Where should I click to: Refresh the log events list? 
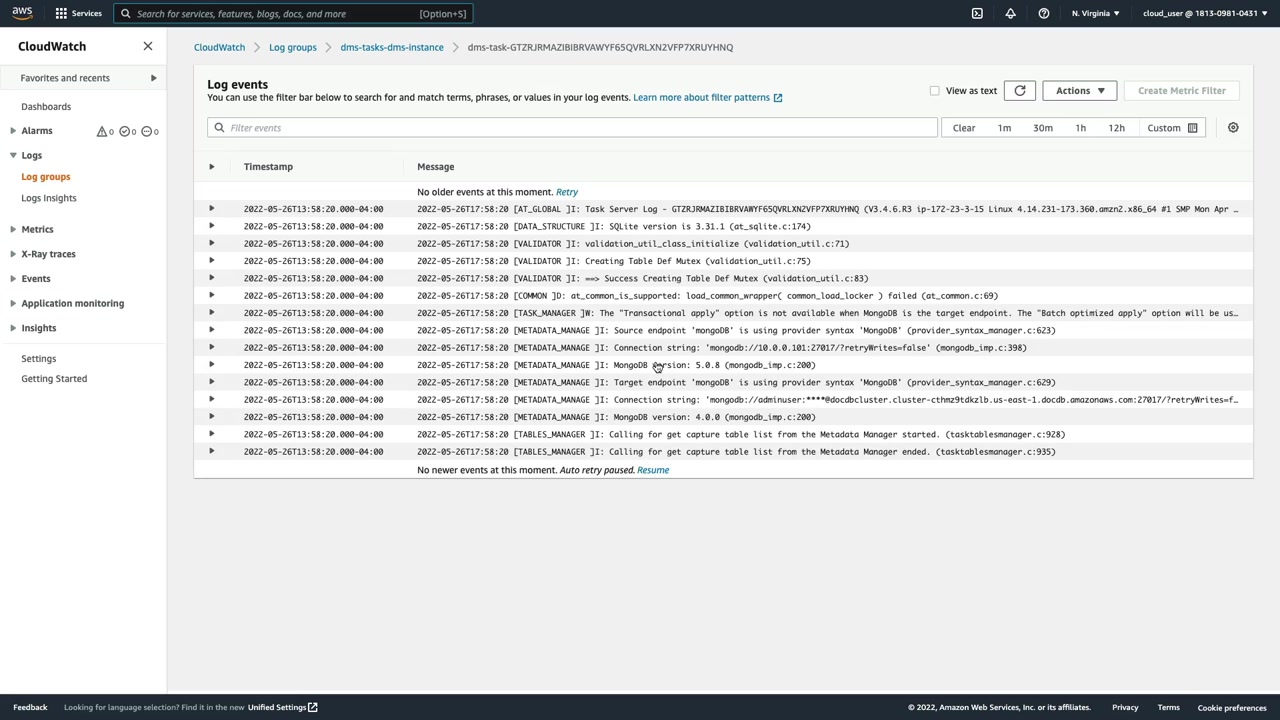[x=1019, y=90]
